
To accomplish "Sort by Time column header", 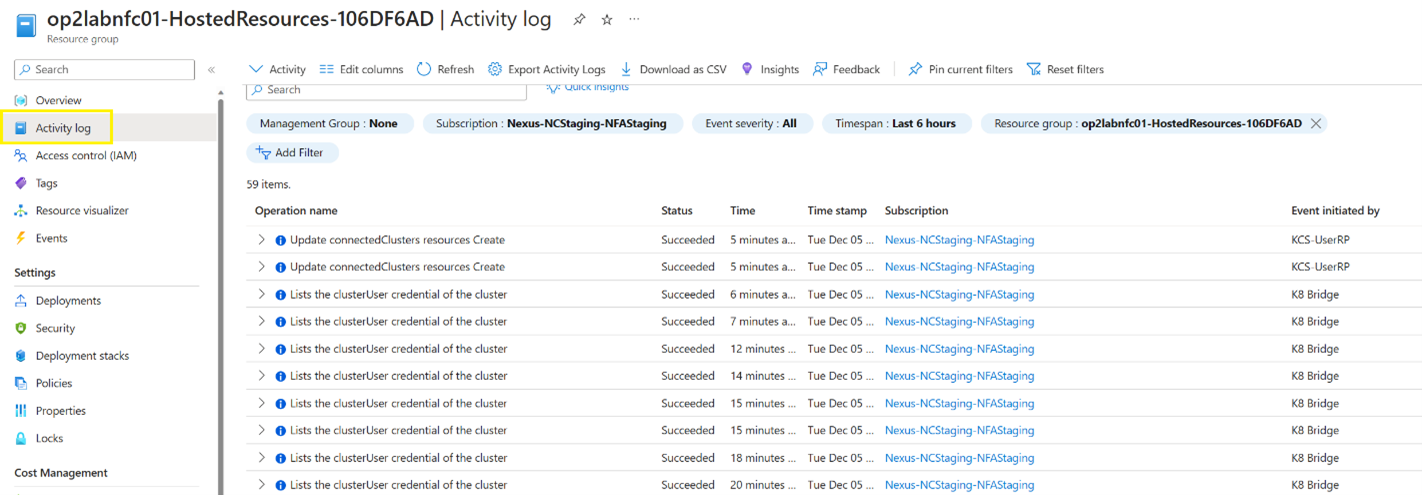I will point(743,211).
